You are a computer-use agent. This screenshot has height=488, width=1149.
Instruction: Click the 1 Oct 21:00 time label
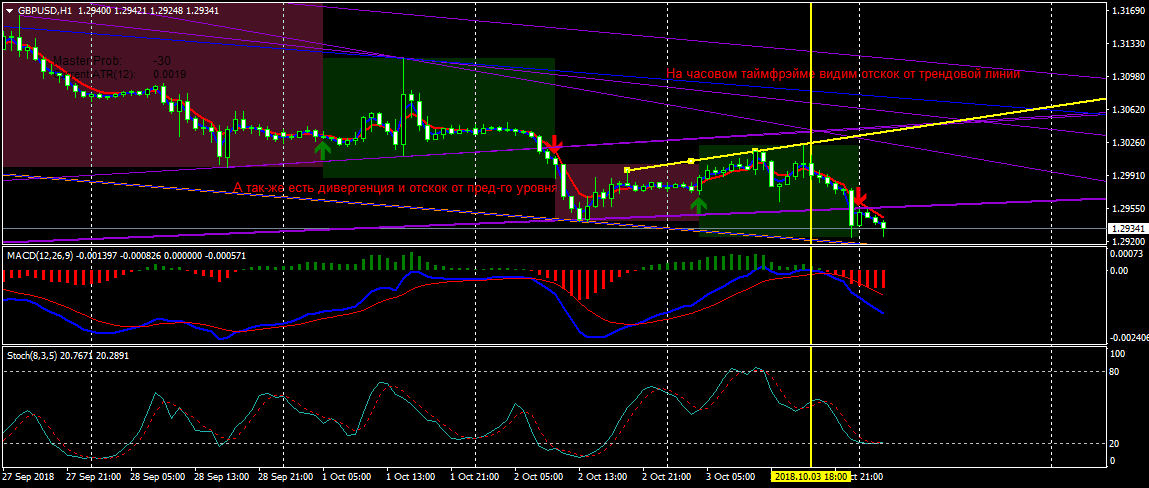(x=474, y=476)
